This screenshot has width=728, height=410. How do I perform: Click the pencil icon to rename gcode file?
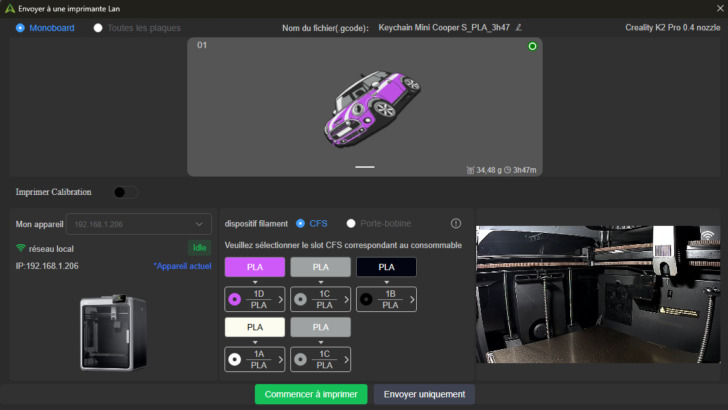tap(519, 28)
